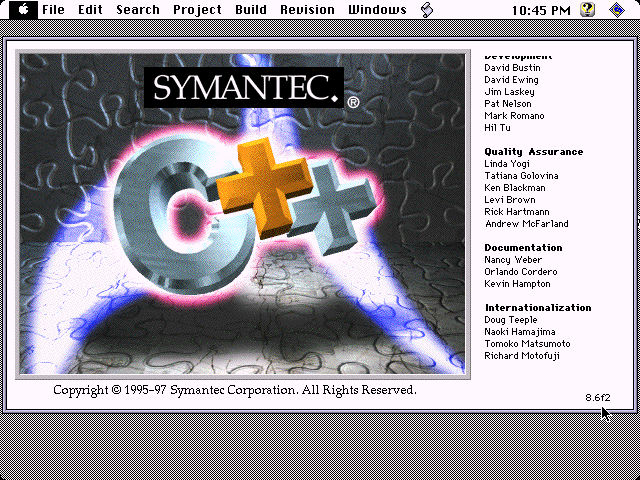Open the Windows menu
Image resolution: width=640 pixels, height=480 pixels.
point(378,9)
